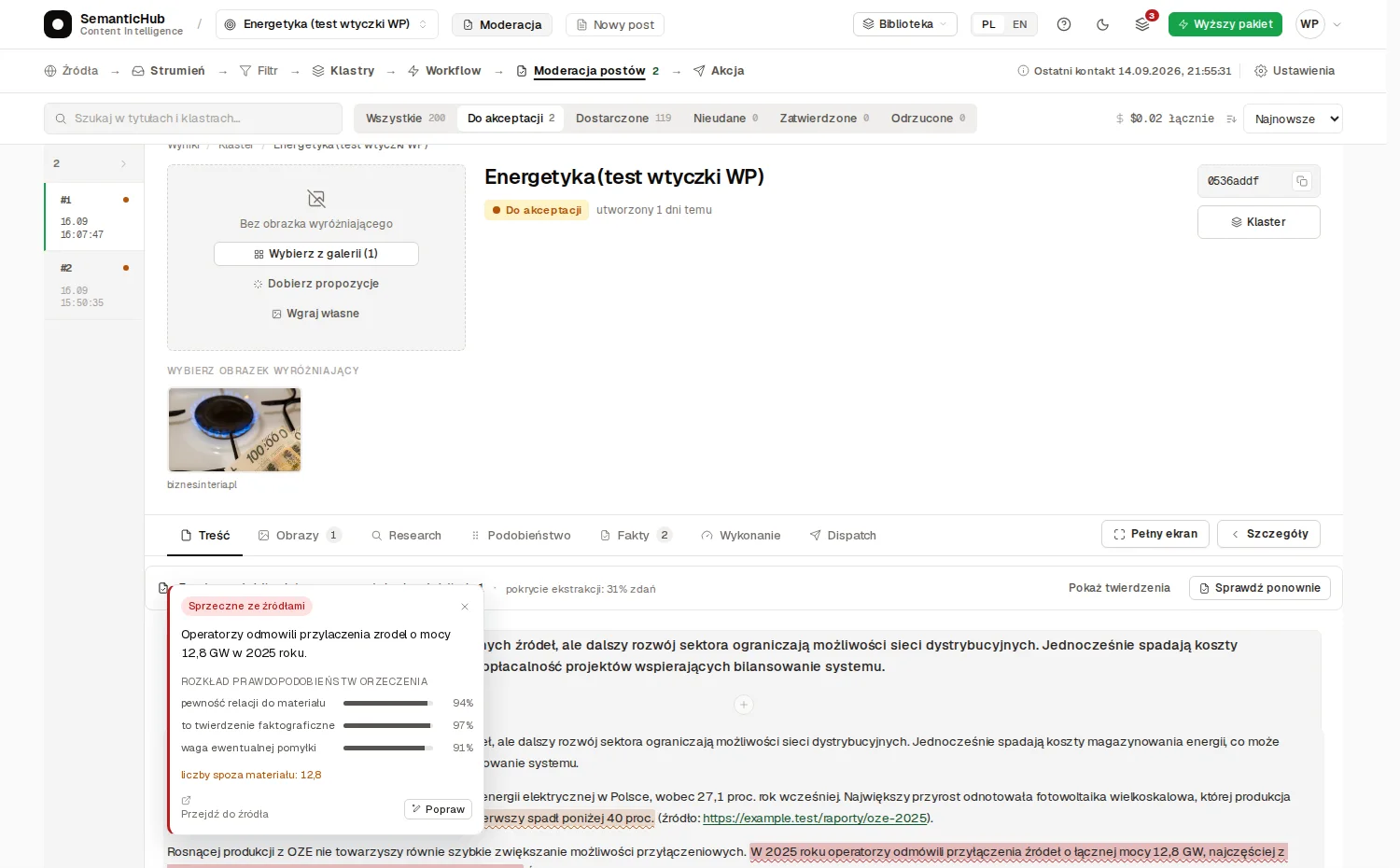Click the Pełny ekran button
The width and height of the screenshot is (1400, 868).
coord(1155,534)
